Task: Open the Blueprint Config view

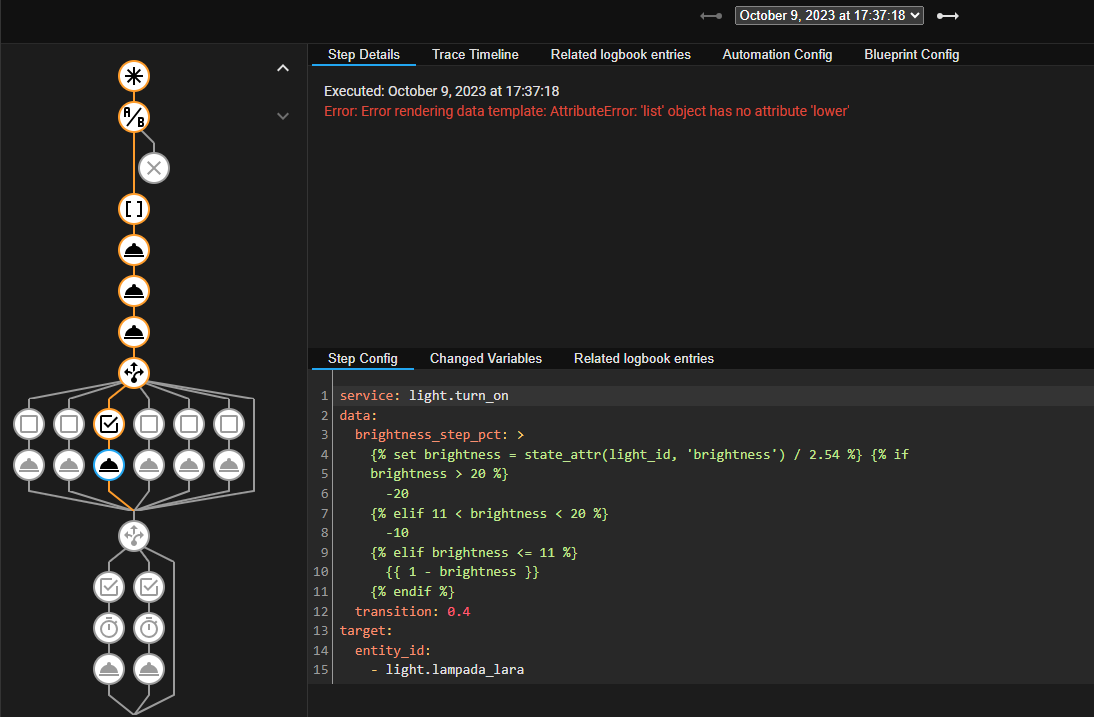Action: (x=911, y=54)
